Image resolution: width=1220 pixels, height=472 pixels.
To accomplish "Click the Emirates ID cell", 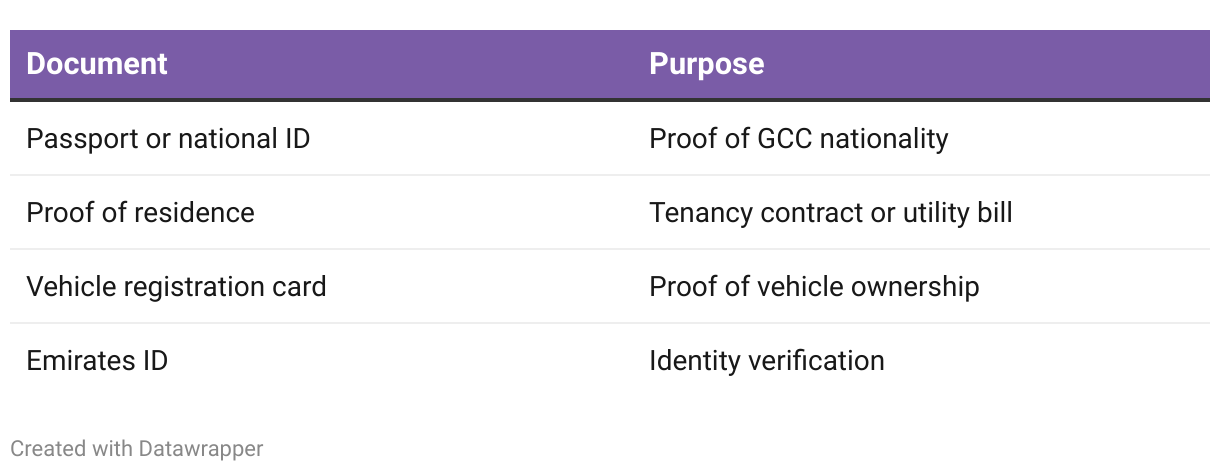I will [x=97, y=360].
